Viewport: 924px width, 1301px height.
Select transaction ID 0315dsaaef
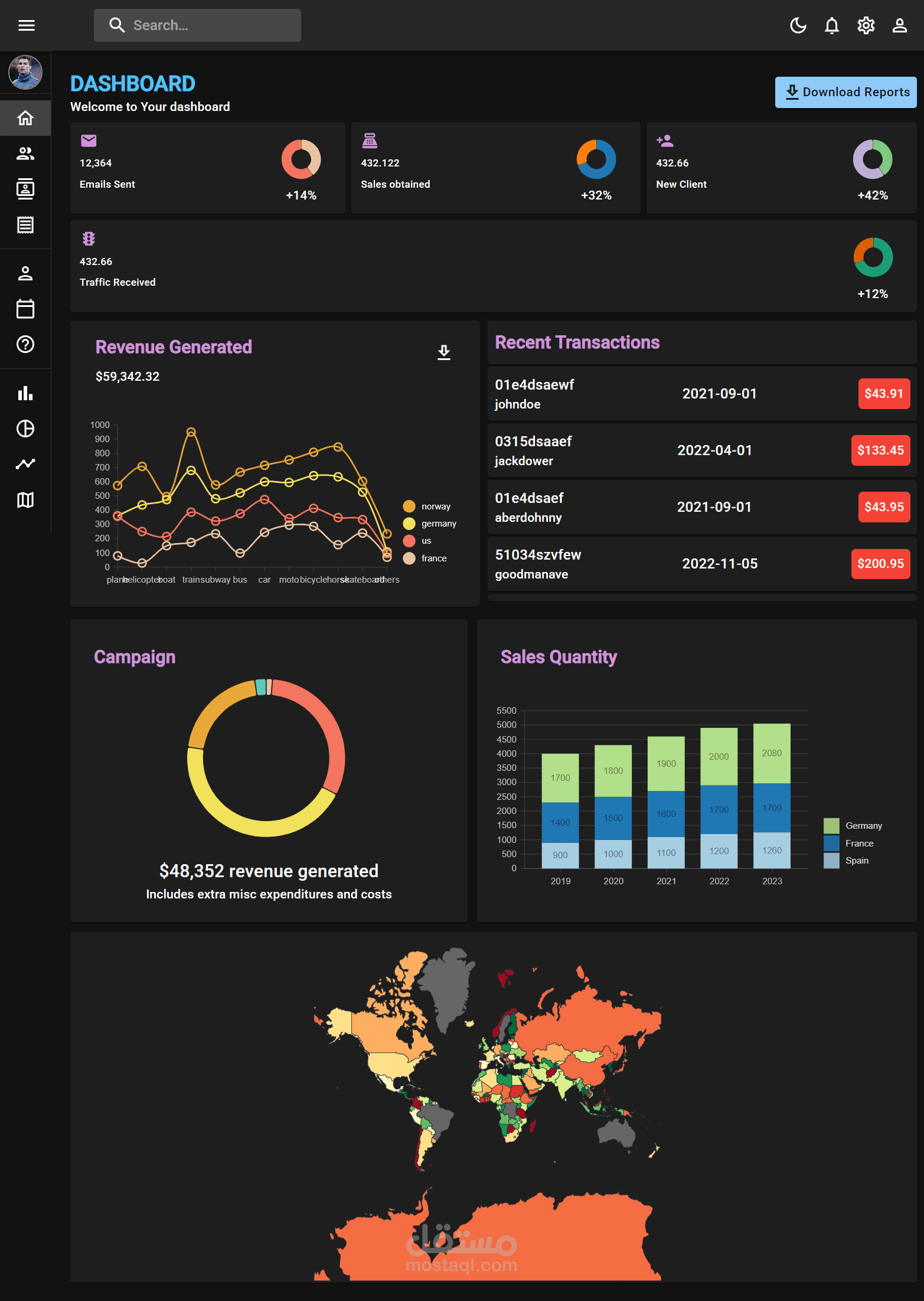(x=533, y=442)
